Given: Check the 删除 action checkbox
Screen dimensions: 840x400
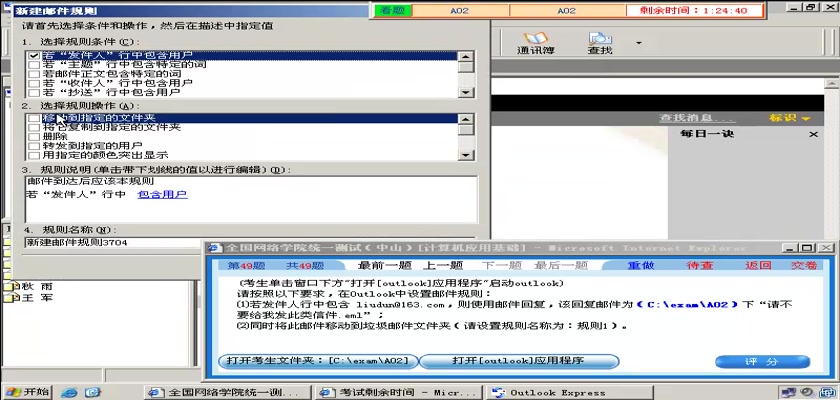Looking at the screenshot, I should [34, 137].
